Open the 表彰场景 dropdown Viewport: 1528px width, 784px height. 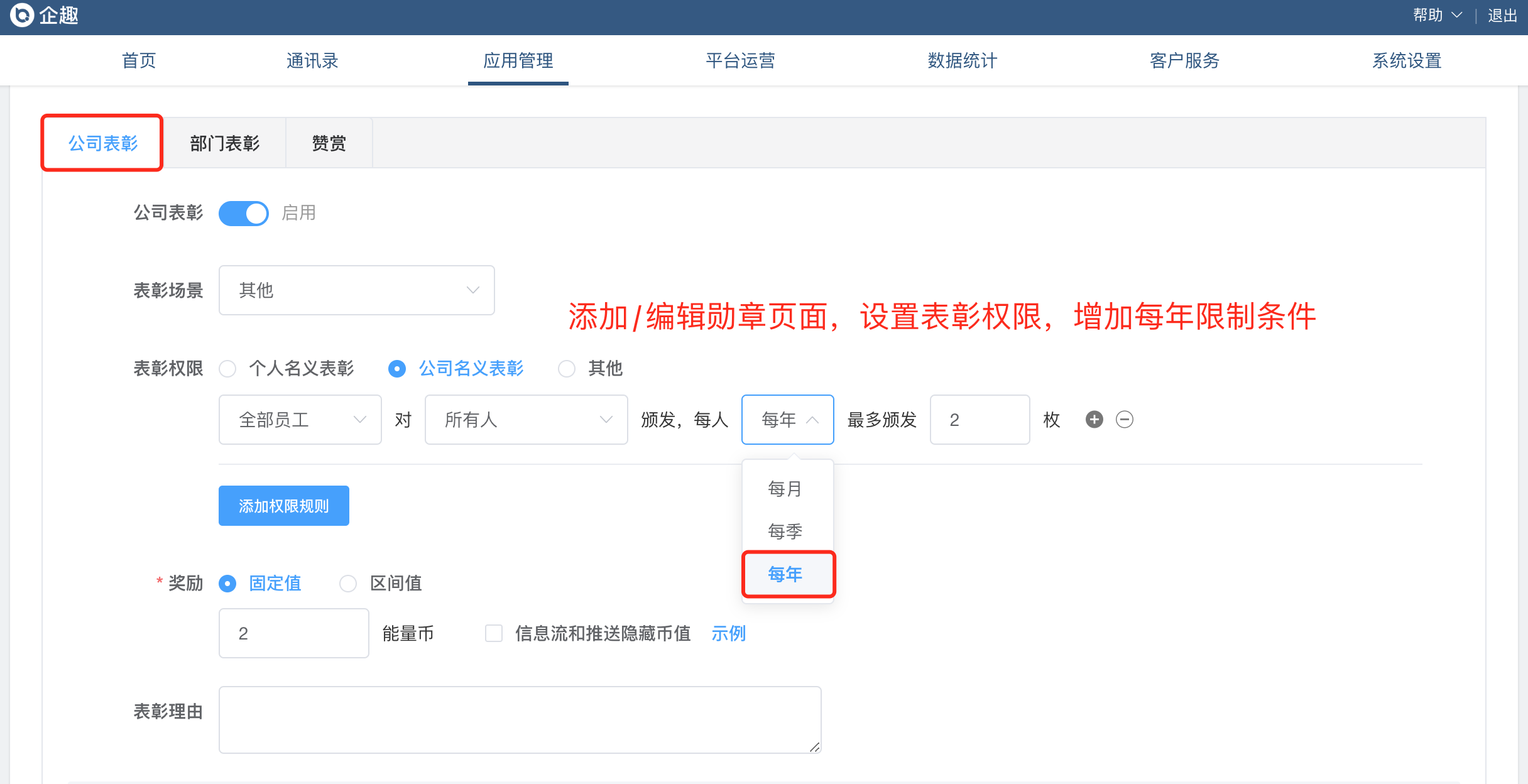356,290
